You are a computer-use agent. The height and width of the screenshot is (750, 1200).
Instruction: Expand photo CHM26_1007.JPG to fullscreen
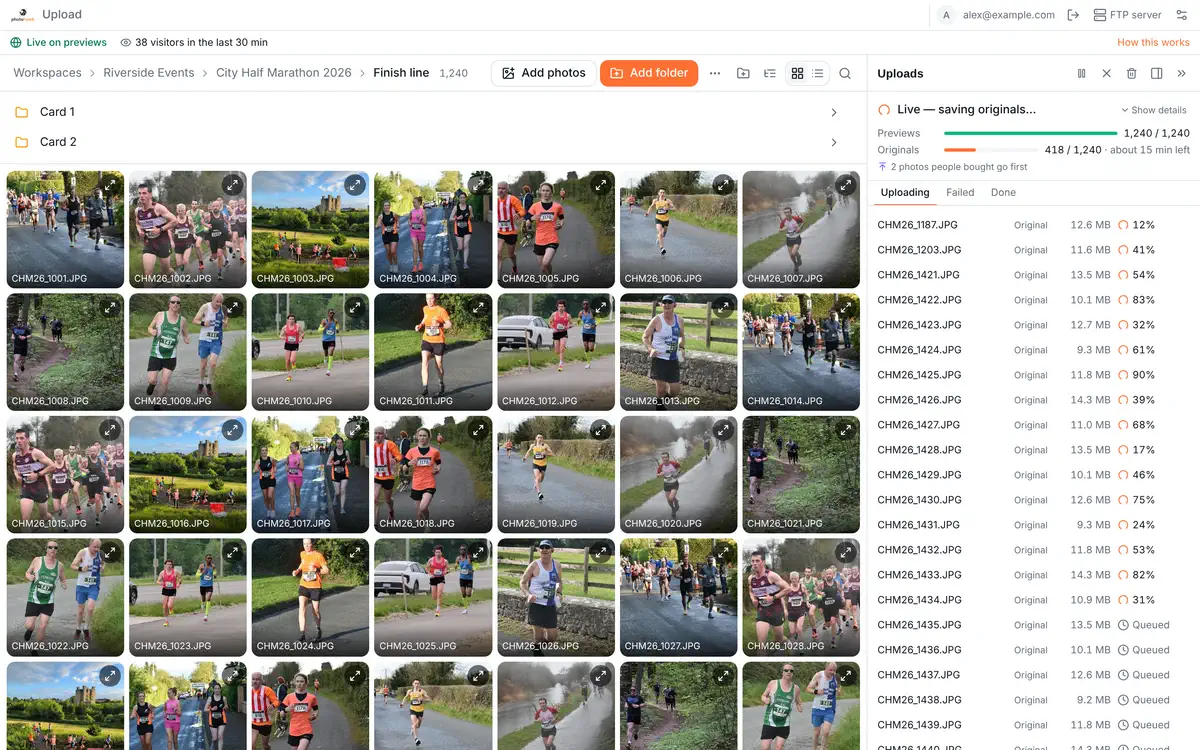click(x=845, y=185)
